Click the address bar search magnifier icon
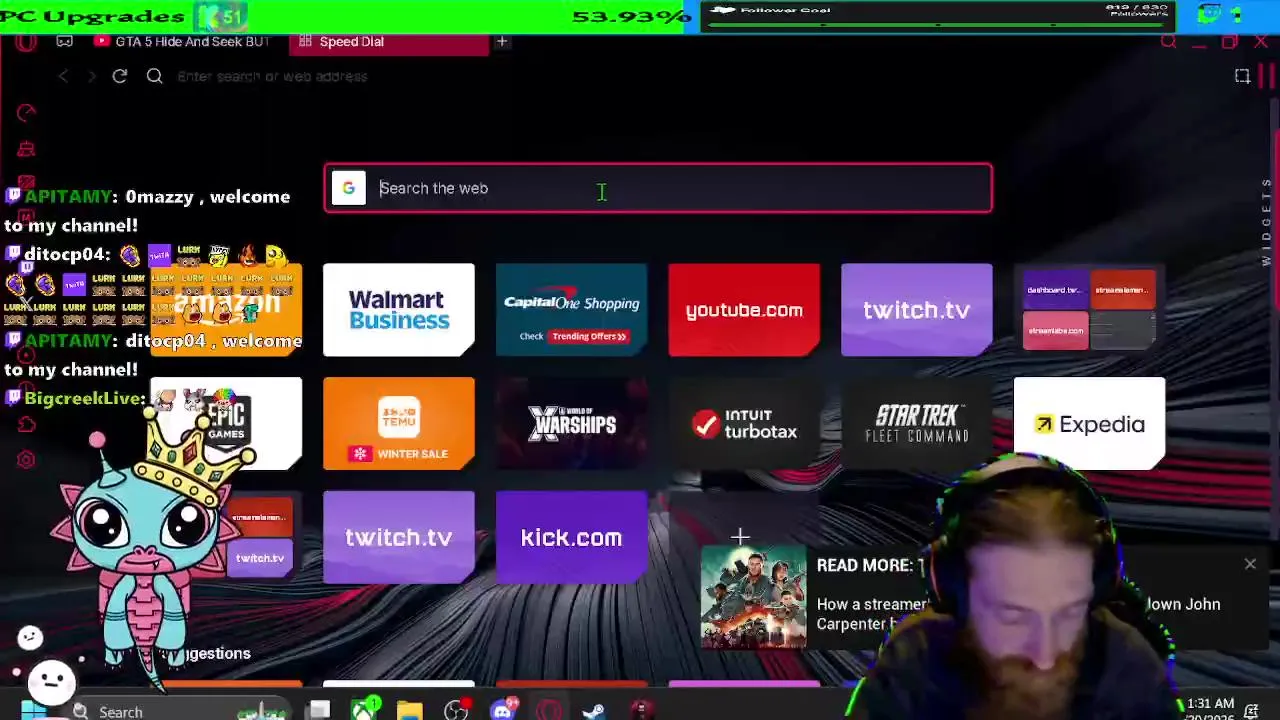Viewport: 1280px width, 720px height. pos(155,76)
